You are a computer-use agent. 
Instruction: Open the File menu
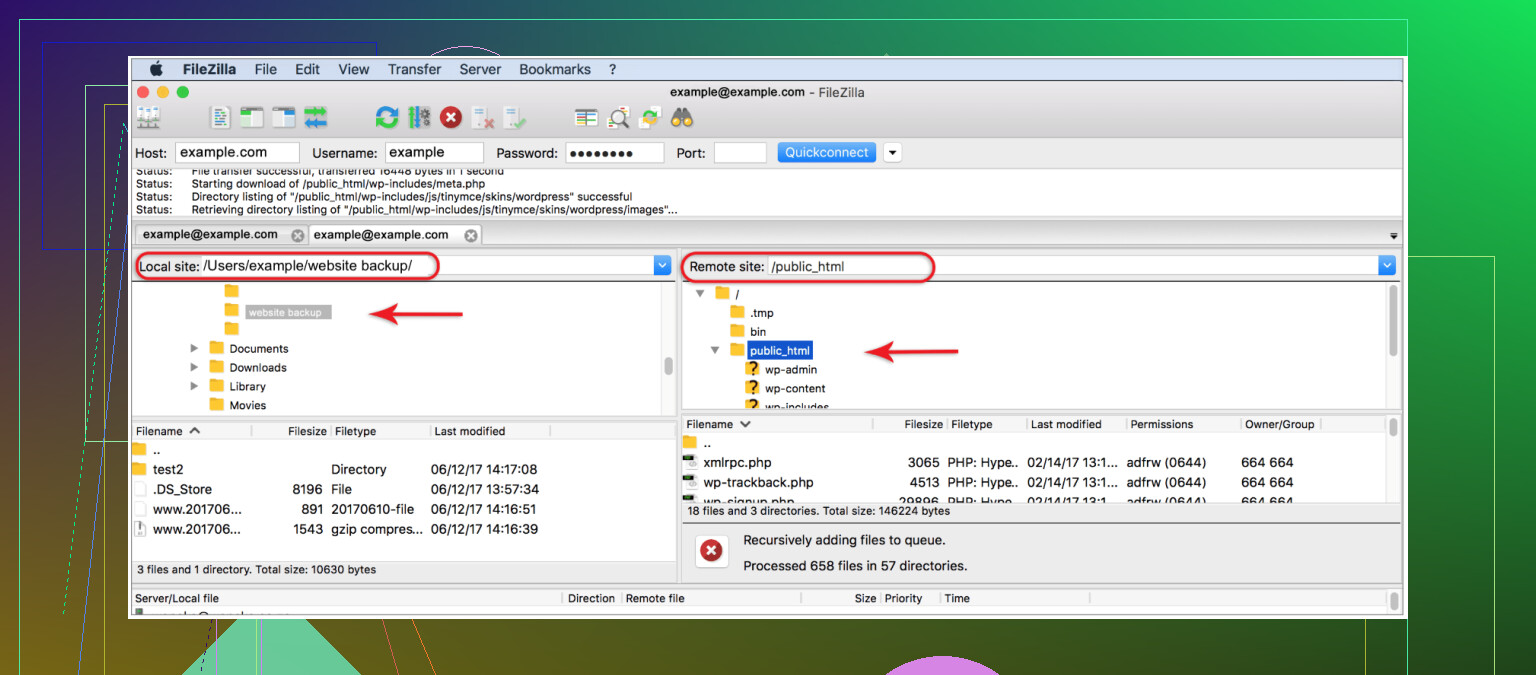coord(266,69)
